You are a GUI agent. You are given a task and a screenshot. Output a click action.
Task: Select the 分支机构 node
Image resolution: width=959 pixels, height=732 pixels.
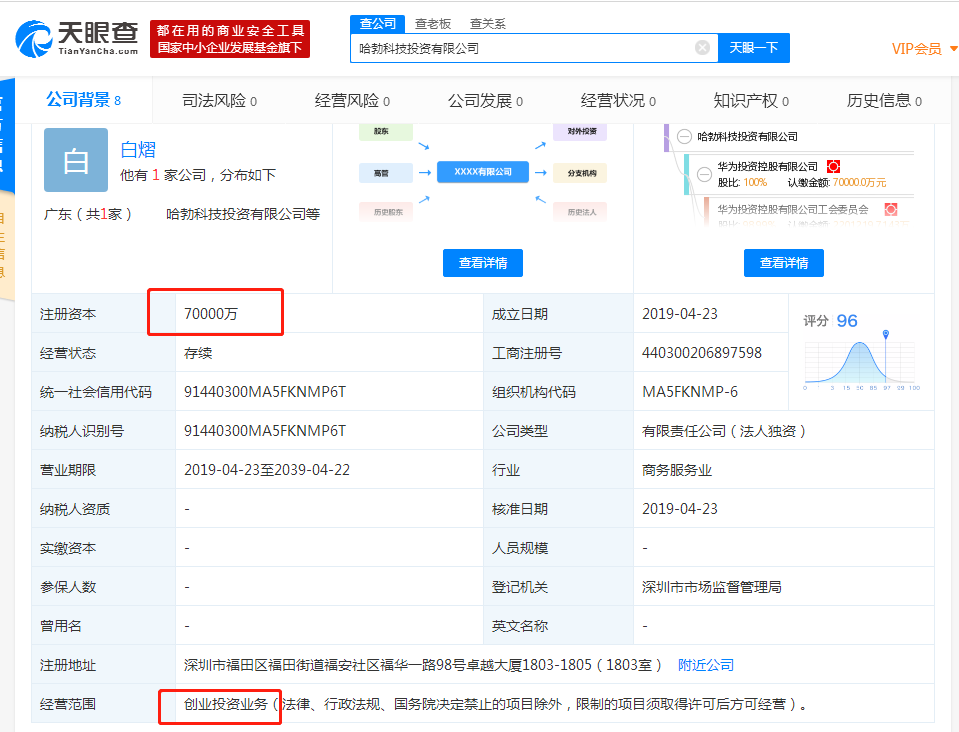tap(579, 172)
